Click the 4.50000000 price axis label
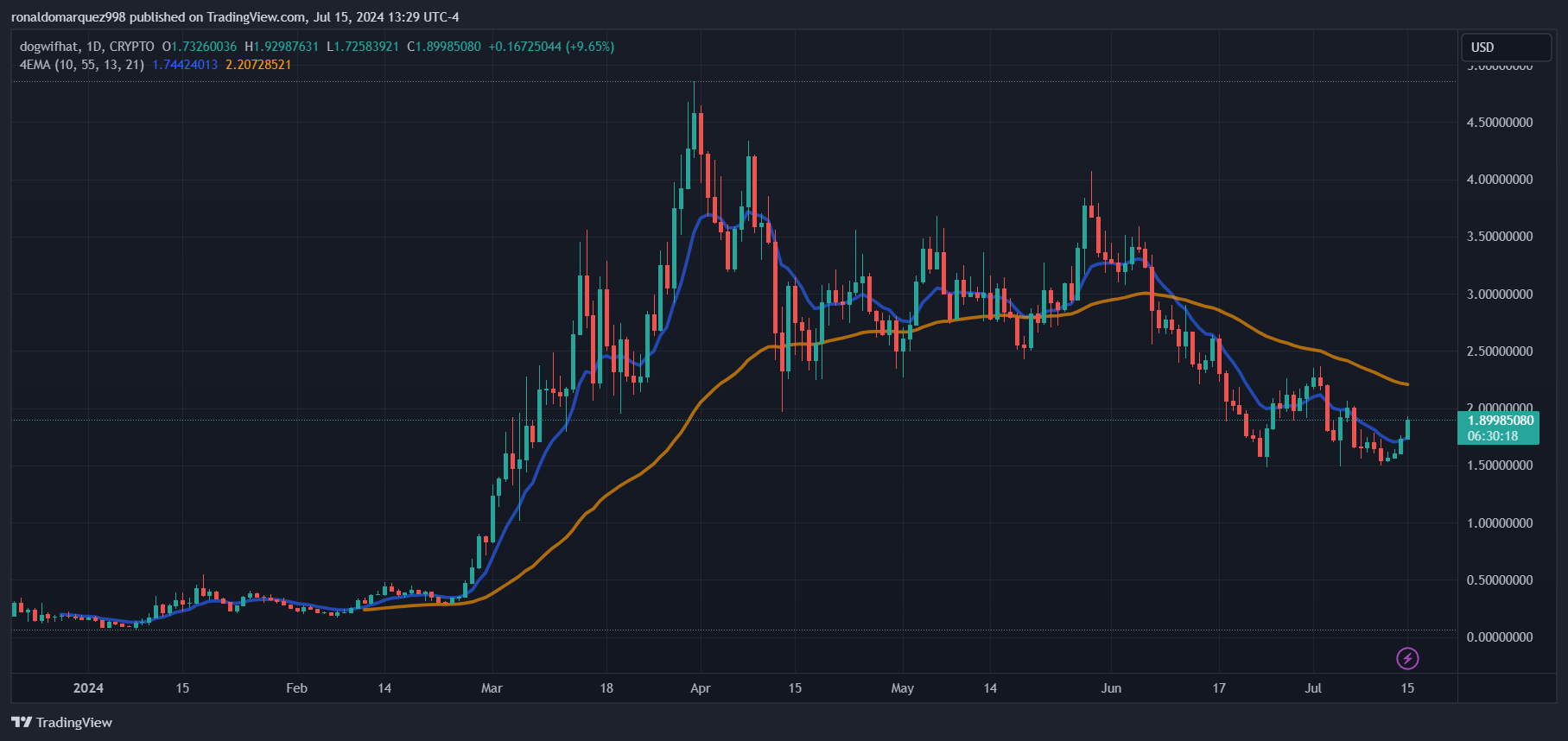 pyautogui.click(x=1500, y=123)
